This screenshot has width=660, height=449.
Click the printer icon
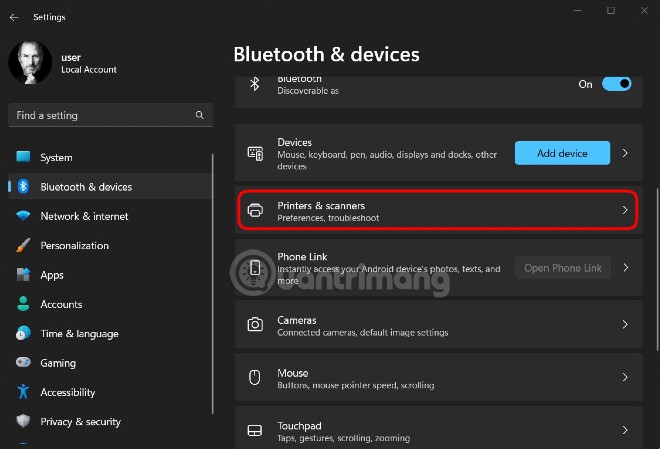pyautogui.click(x=255, y=210)
